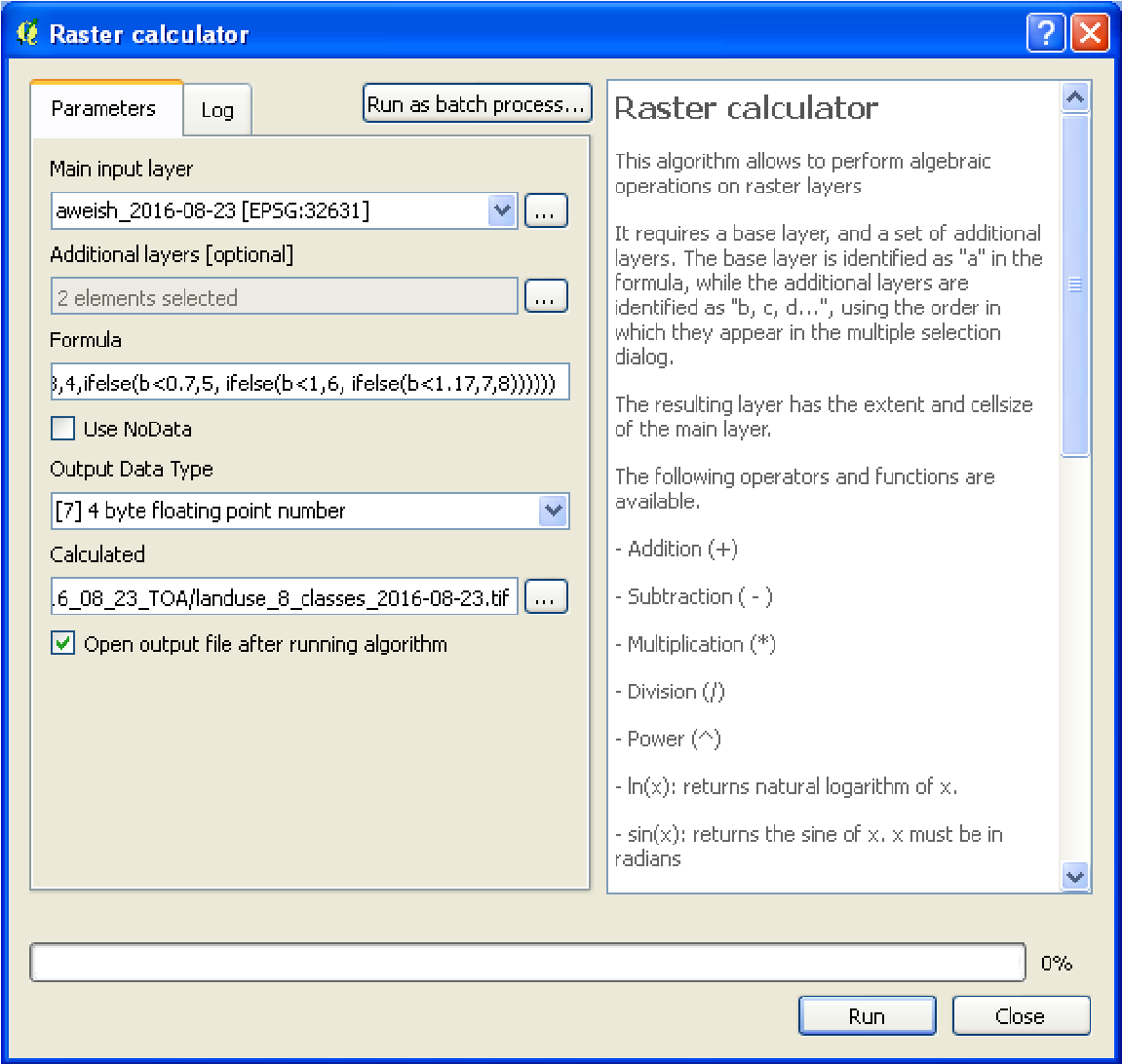The height and width of the screenshot is (1064, 1122).
Task: Browse for Calculated output file location
Action: [x=546, y=597]
